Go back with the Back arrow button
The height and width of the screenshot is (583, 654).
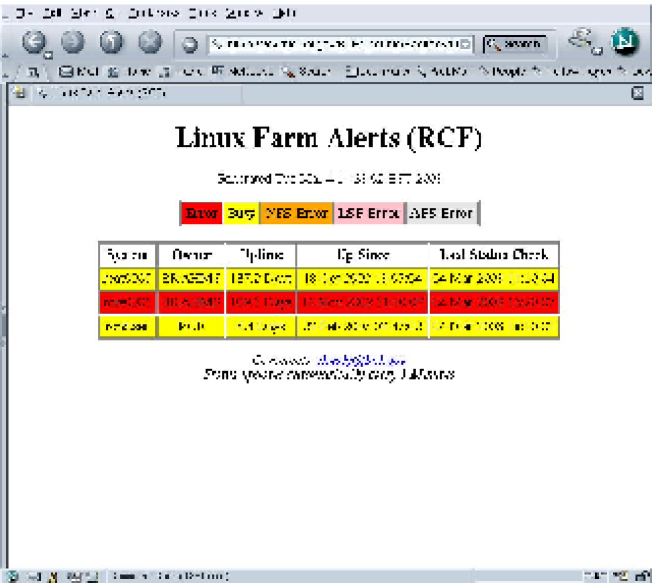pyautogui.click(x=34, y=41)
